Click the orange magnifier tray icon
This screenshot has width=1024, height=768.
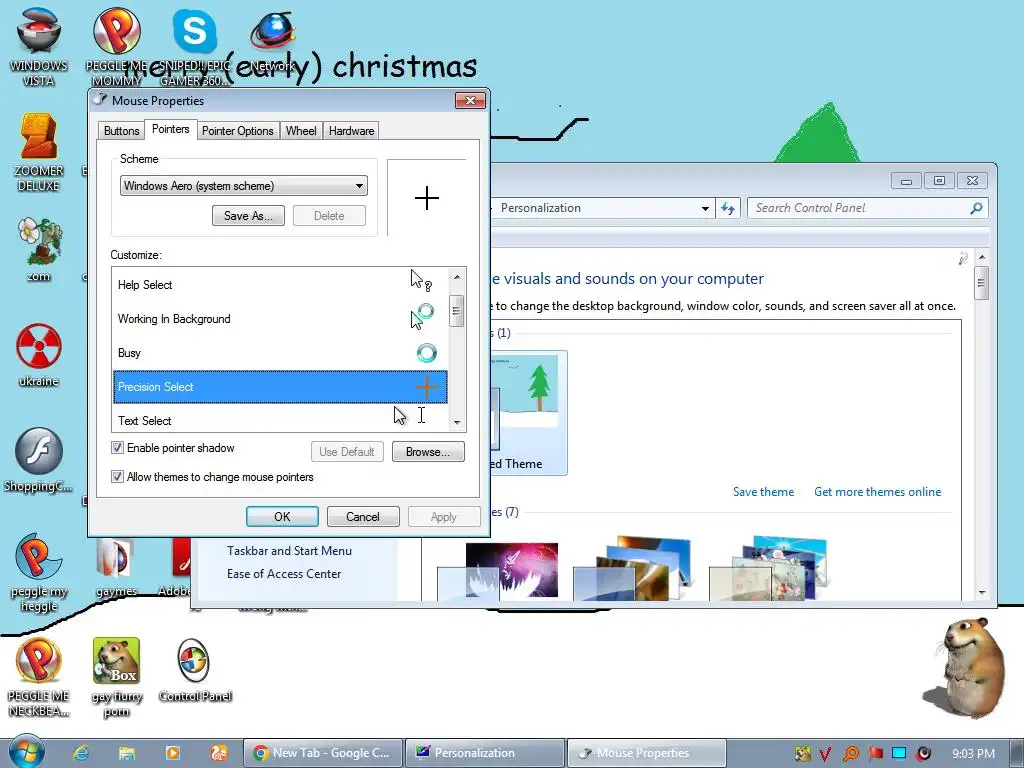click(850, 754)
